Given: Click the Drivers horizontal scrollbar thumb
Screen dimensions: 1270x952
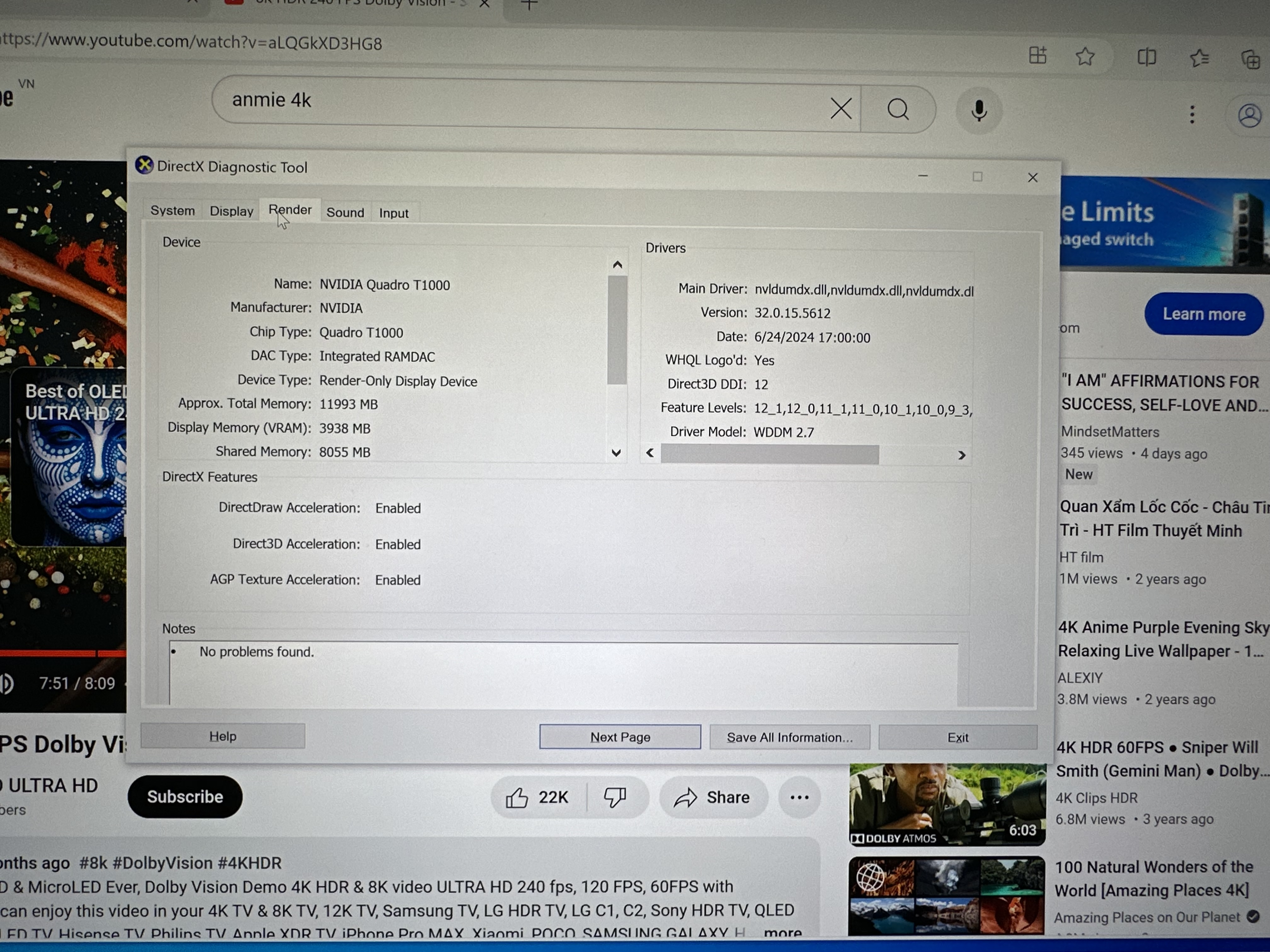Looking at the screenshot, I should pos(769,455).
